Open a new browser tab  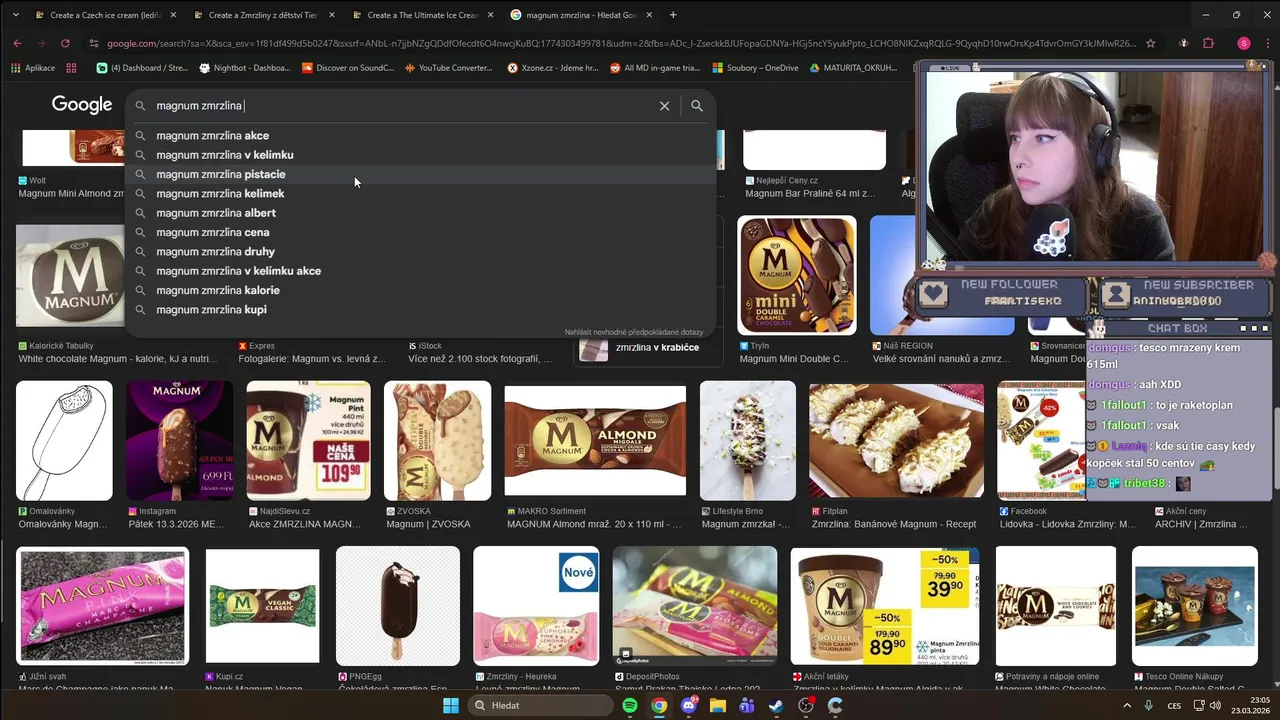click(673, 15)
